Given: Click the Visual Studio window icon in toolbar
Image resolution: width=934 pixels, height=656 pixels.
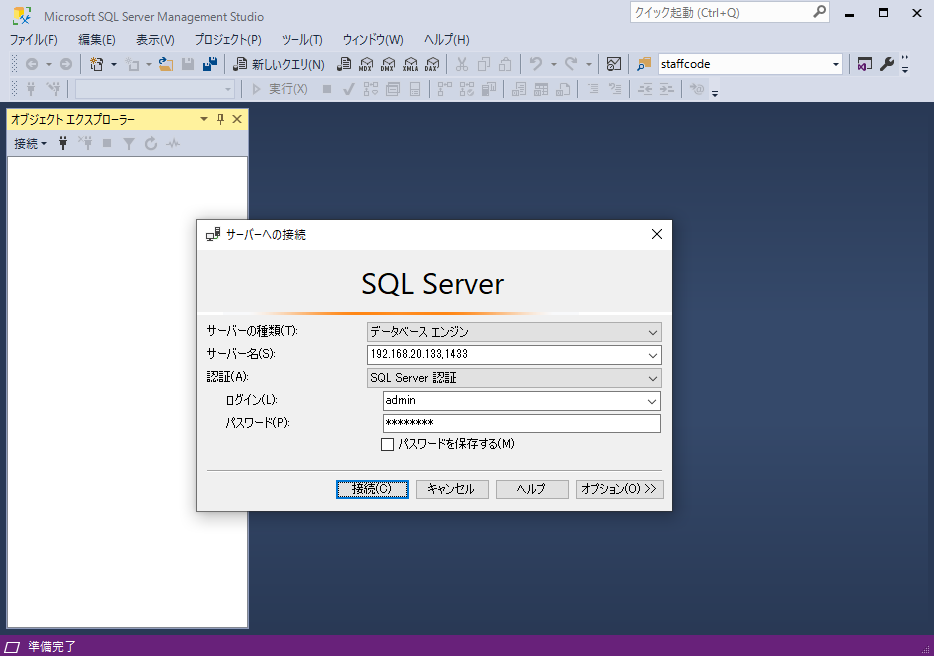Looking at the screenshot, I should click(x=864, y=64).
